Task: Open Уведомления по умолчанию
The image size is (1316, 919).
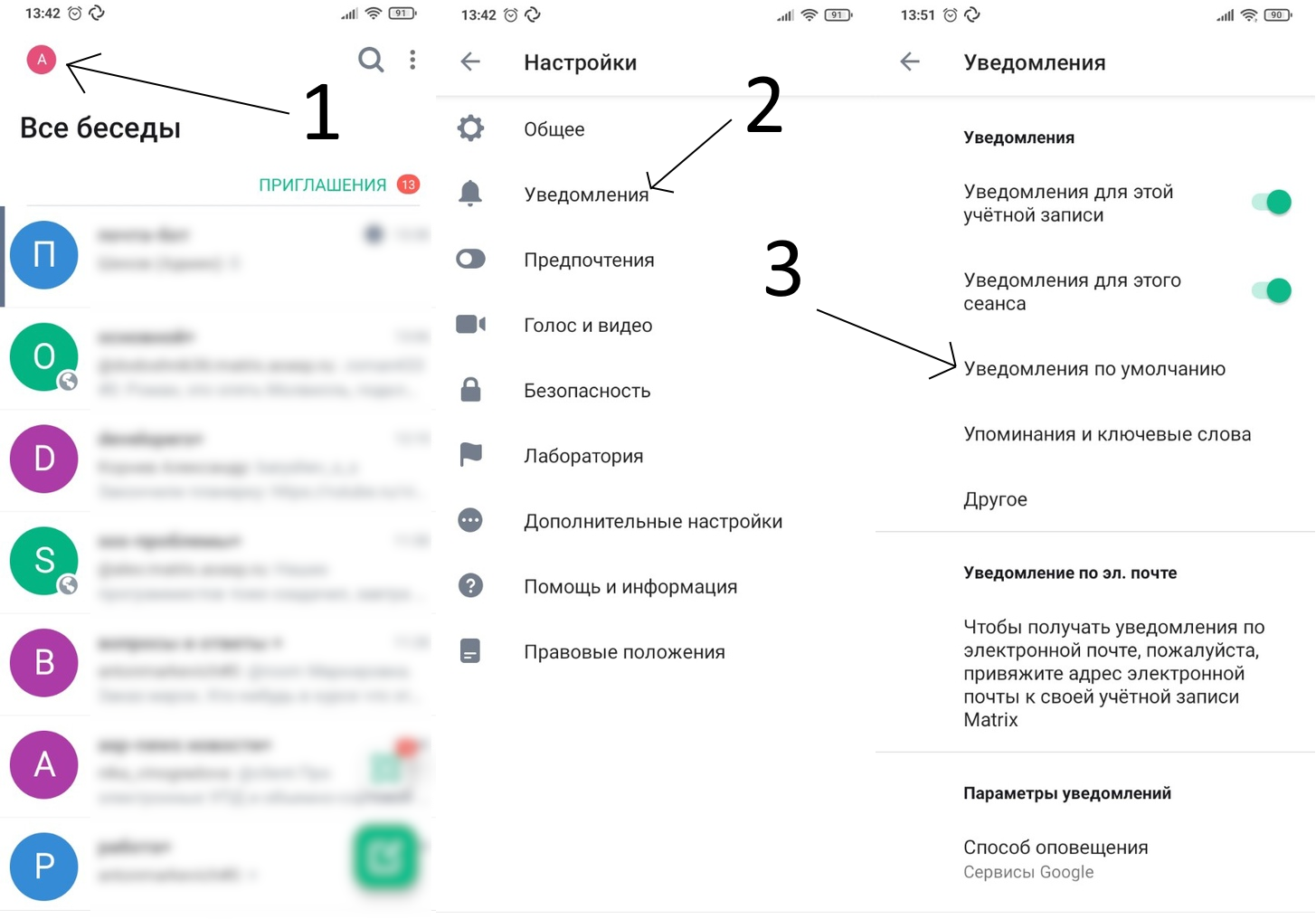Action: [x=1094, y=369]
